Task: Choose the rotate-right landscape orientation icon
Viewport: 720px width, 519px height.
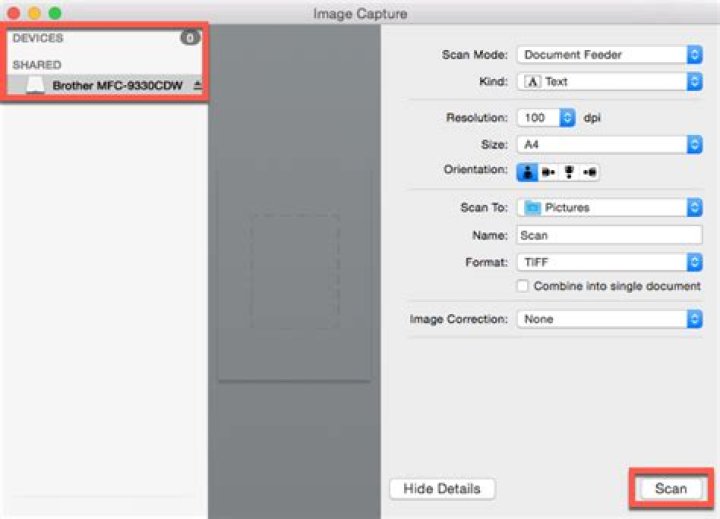Action: coord(548,172)
